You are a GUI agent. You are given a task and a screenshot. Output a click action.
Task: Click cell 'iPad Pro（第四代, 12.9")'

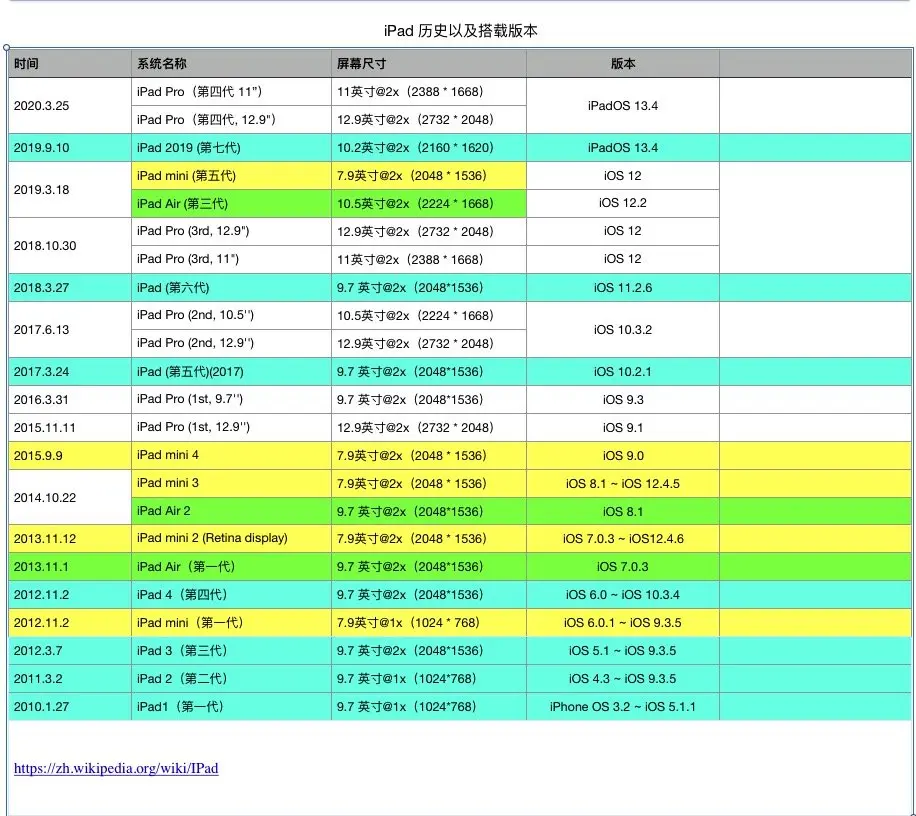click(231, 120)
